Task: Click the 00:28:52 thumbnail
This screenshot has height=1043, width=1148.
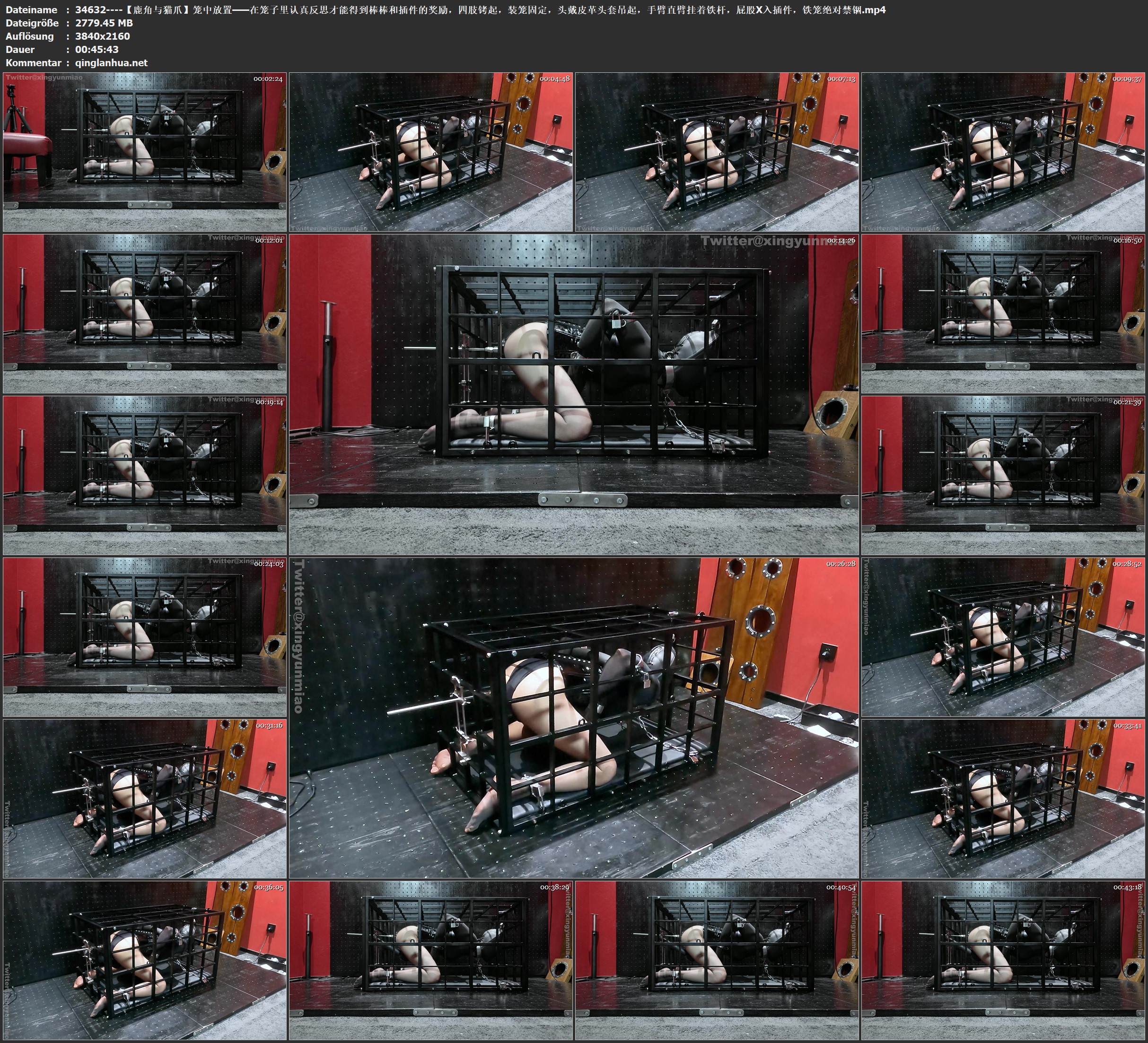Action: tap(1003, 636)
